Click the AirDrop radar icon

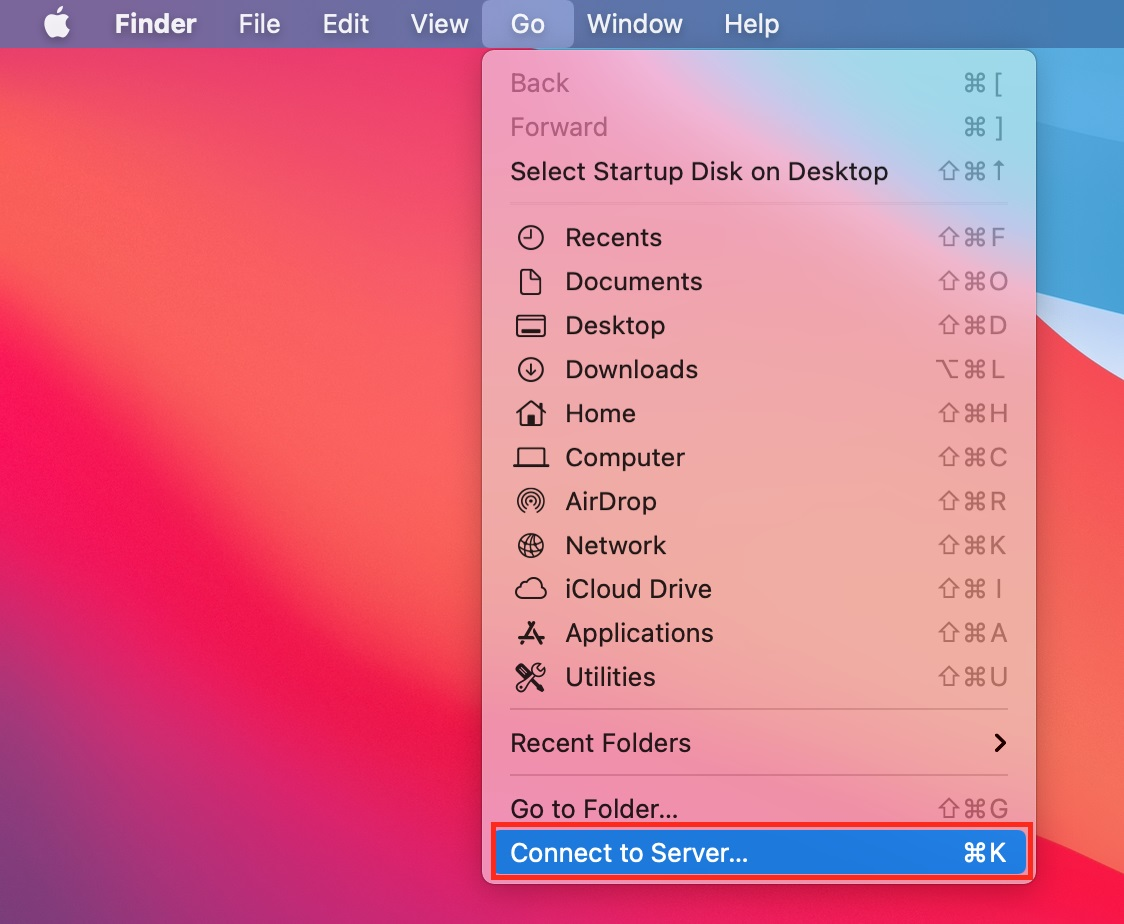click(x=530, y=502)
